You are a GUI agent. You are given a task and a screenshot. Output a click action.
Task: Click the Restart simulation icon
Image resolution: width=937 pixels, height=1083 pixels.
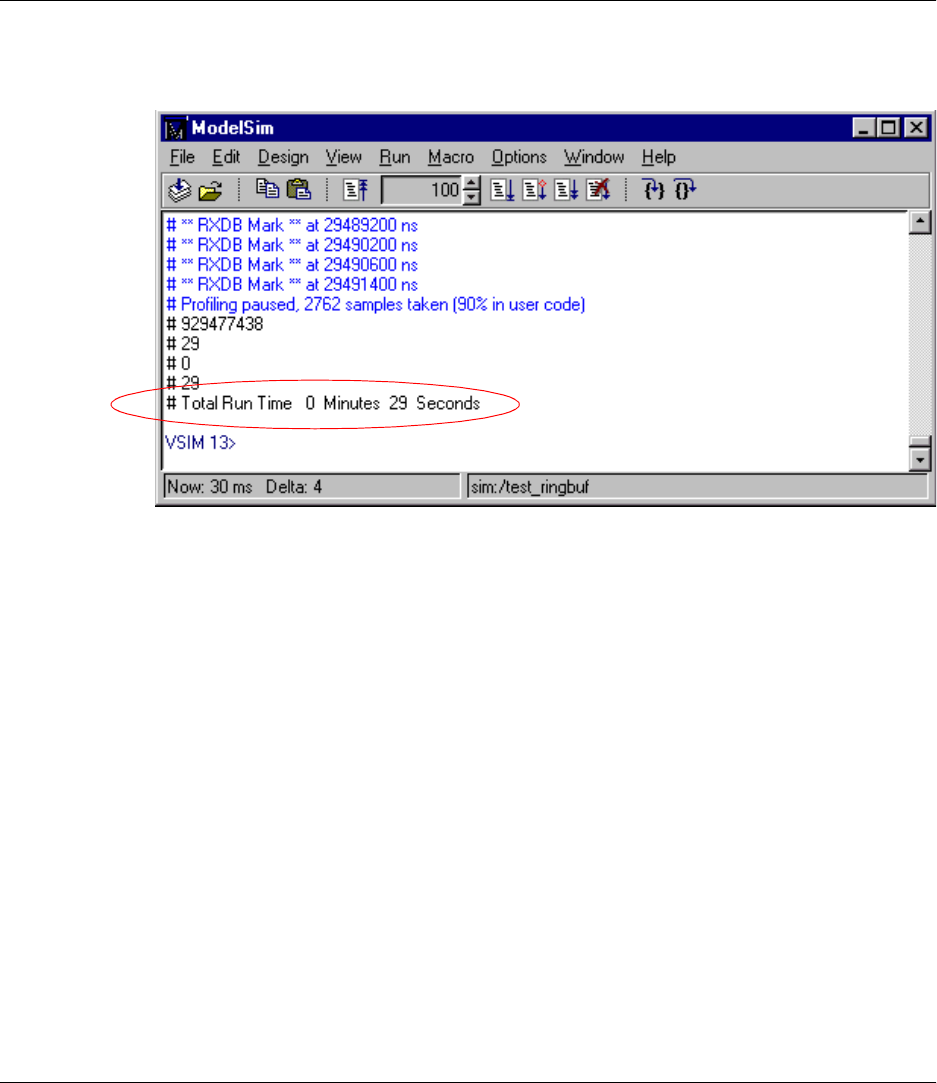click(x=356, y=189)
